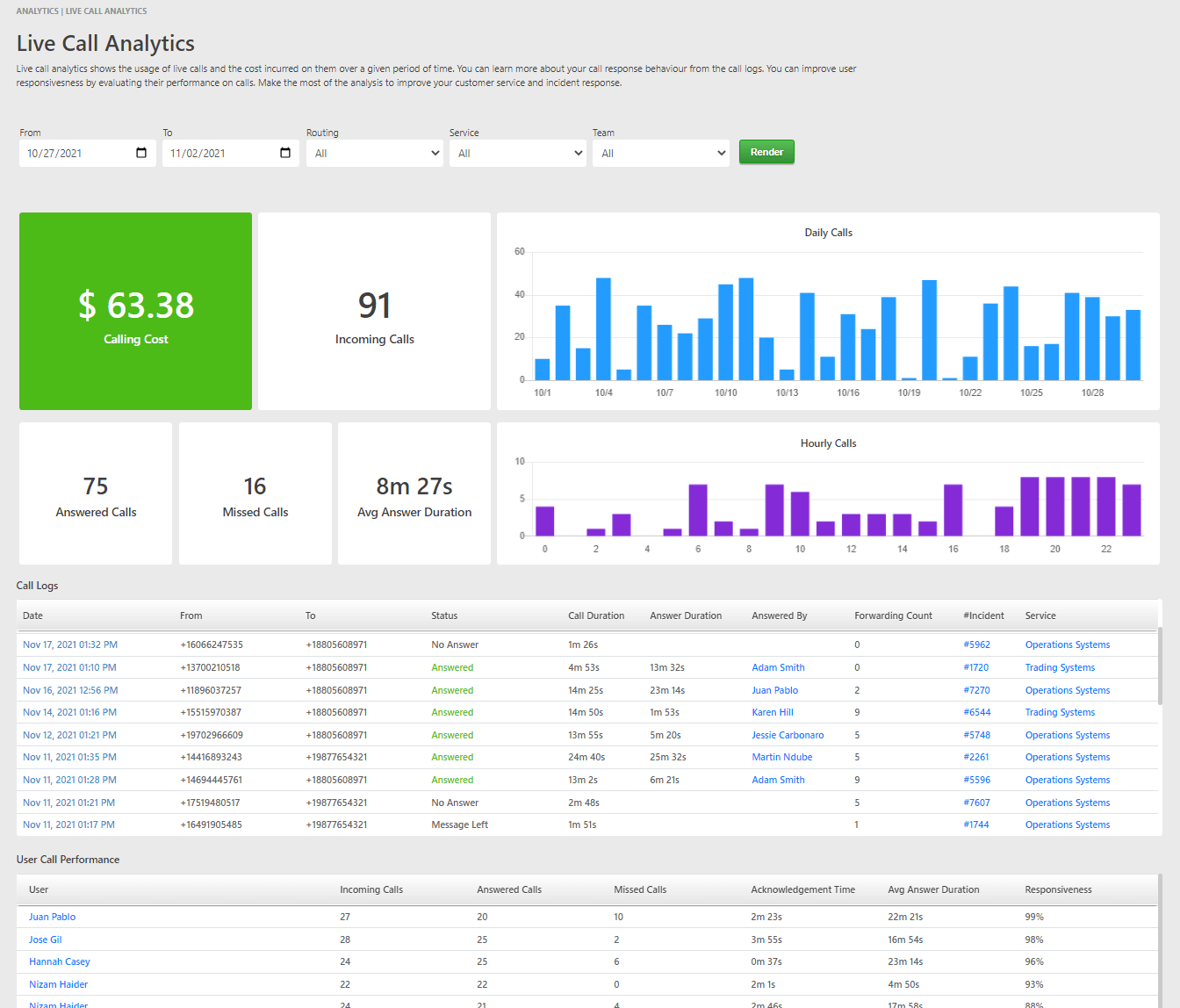The image size is (1180, 1008).
Task: Open Hannah Casey user link
Action: 60,961
